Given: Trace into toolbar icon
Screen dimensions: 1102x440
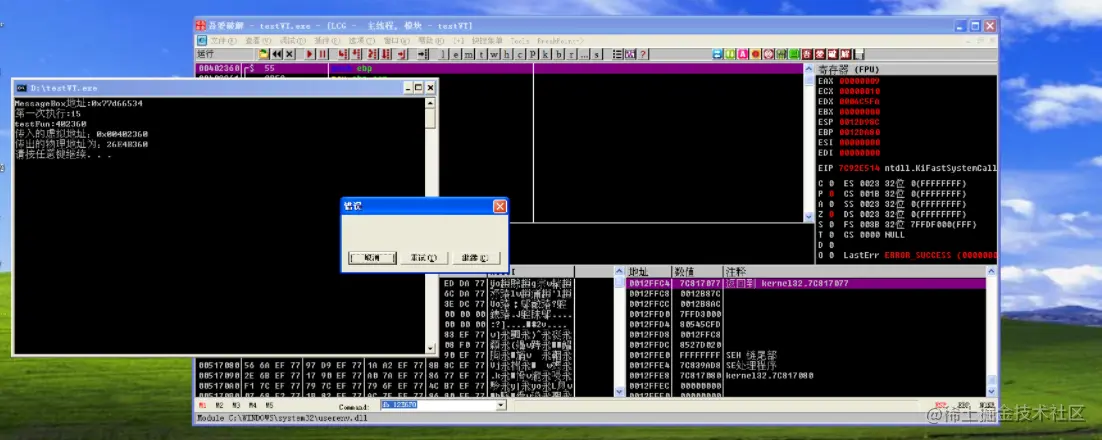Looking at the screenshot, I should point(372,54).
